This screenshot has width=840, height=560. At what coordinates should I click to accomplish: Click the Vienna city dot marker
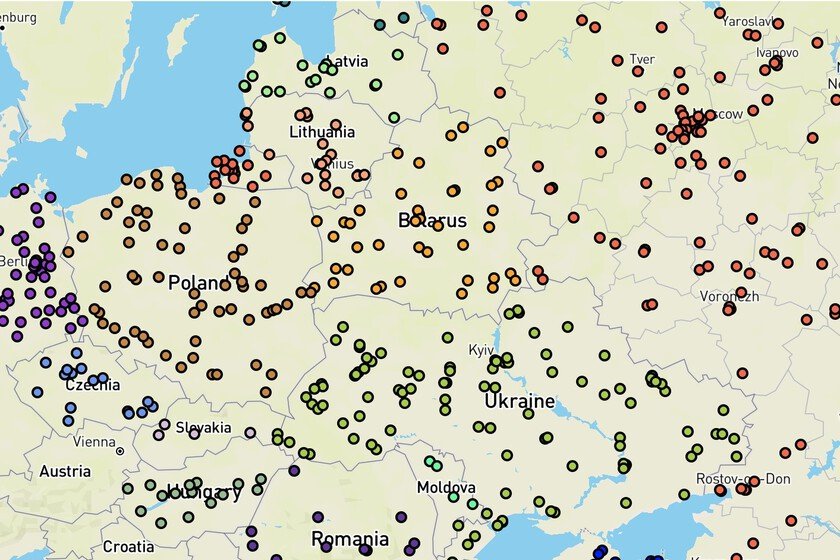coord(120,451)
